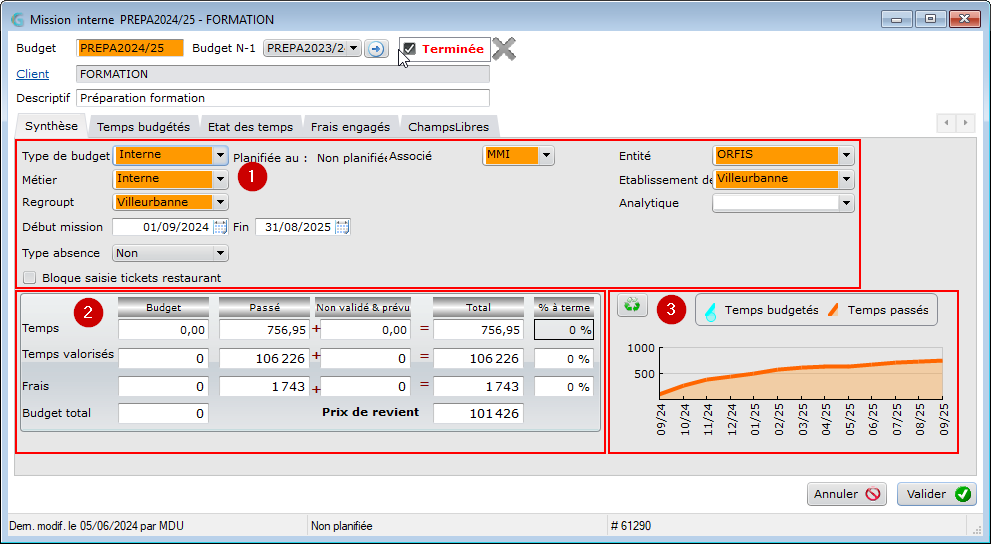Click the Temps Passé value 756,95
This screenshot has width=991, height=544.
(264, 330)
